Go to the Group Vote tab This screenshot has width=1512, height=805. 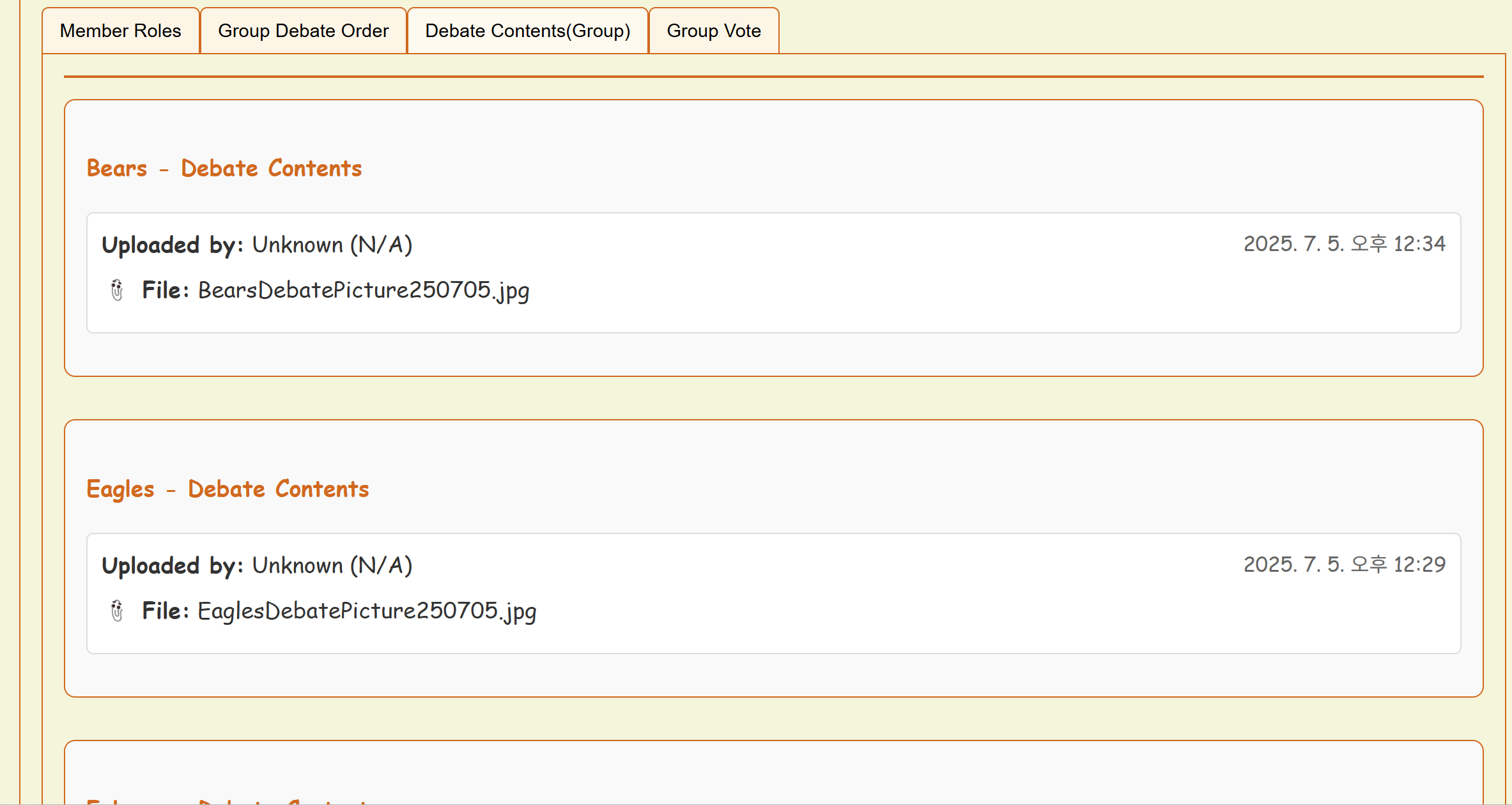coord(713,31)
